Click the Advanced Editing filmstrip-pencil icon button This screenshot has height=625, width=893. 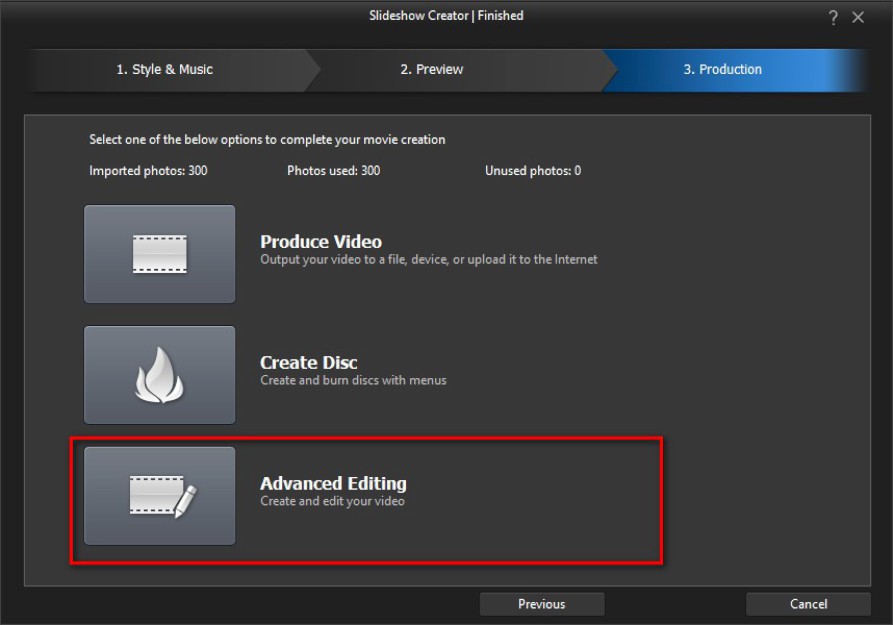(159, 496)
